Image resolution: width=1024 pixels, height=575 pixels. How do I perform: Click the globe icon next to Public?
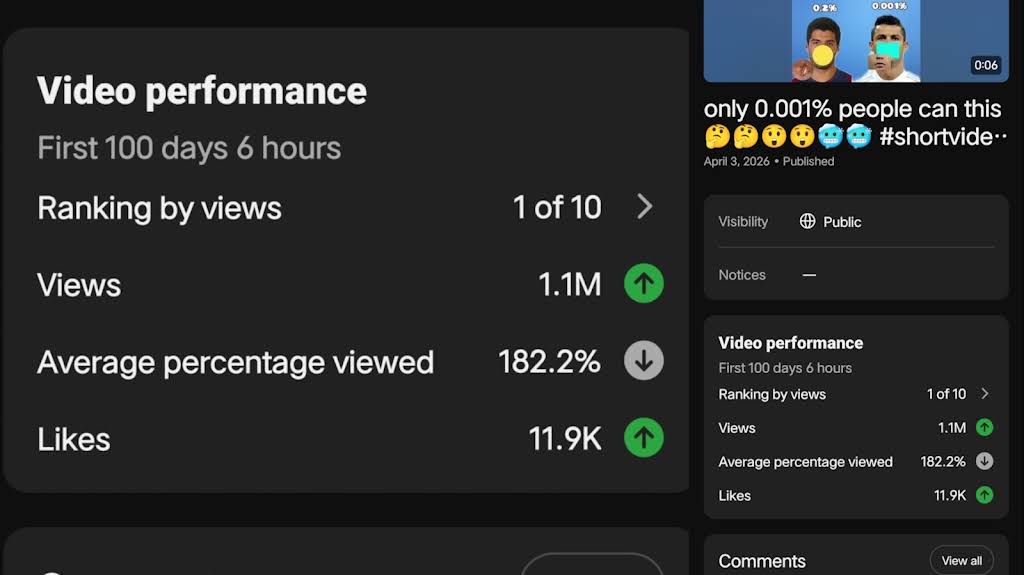click(x=807, y=222)
